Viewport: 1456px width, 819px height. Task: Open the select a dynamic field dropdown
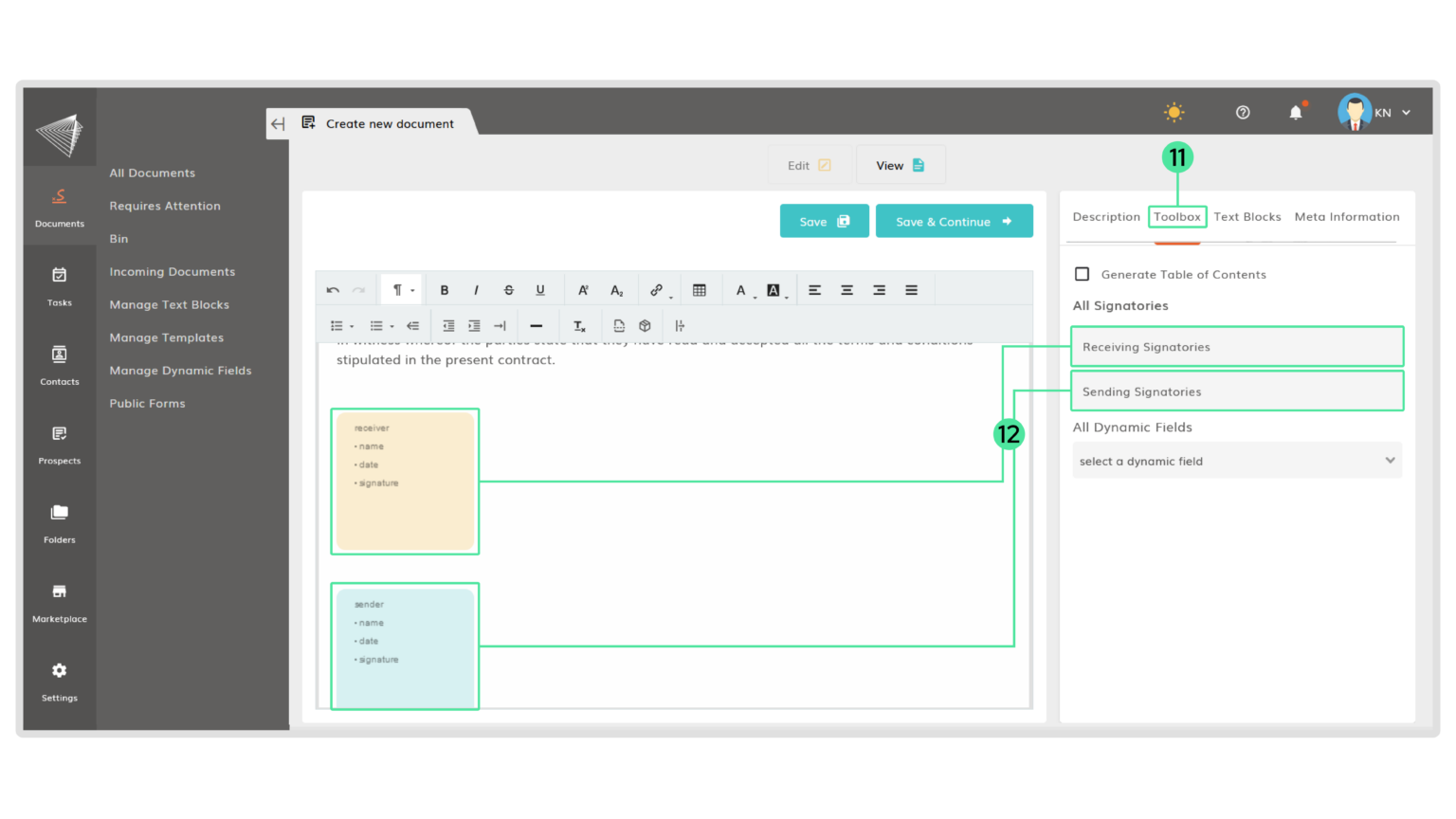[x=1236, y=462]
